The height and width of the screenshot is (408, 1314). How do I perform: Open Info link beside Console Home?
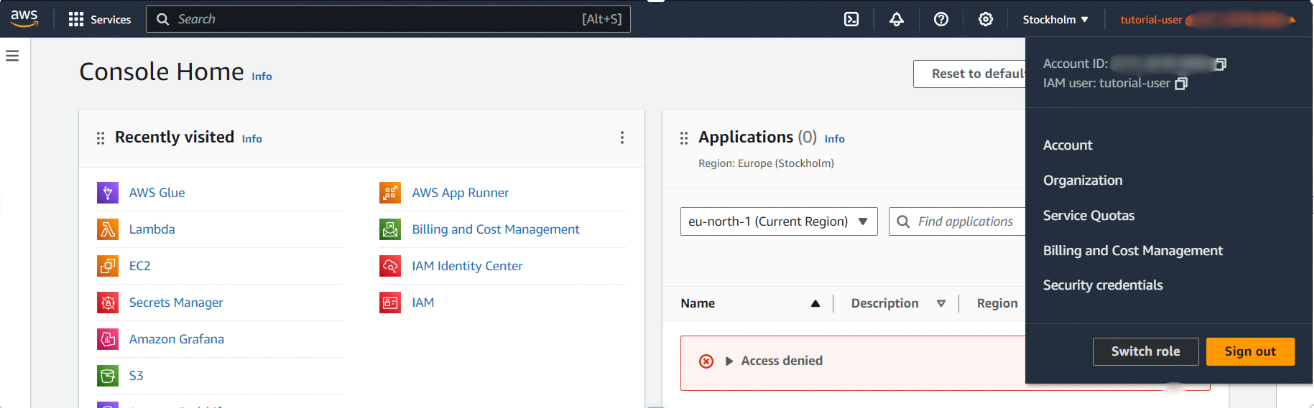pyautogui.click(x=261, y=76)
